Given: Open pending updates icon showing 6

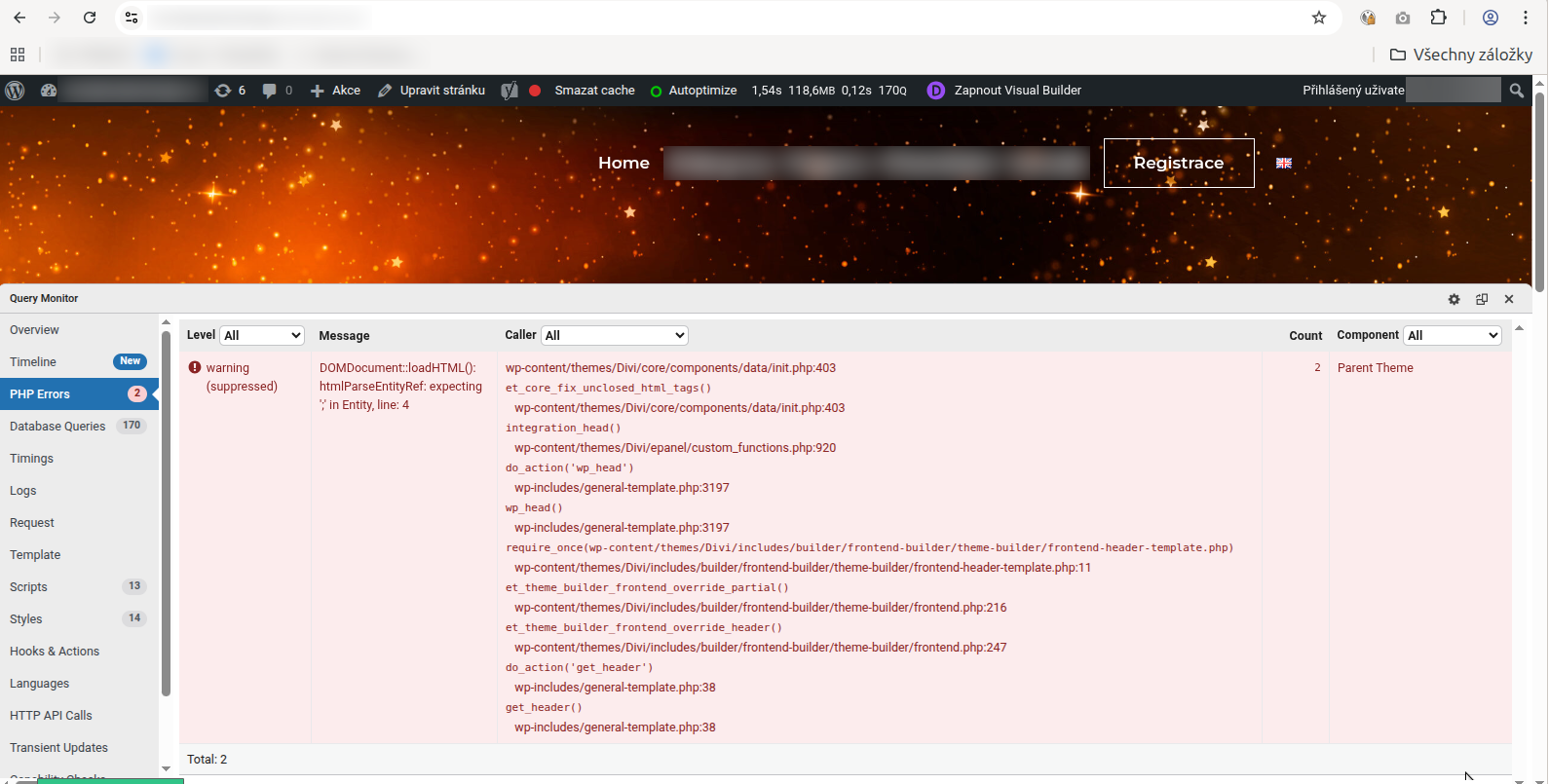Looking at the screenshot, I should click(231, 91).
